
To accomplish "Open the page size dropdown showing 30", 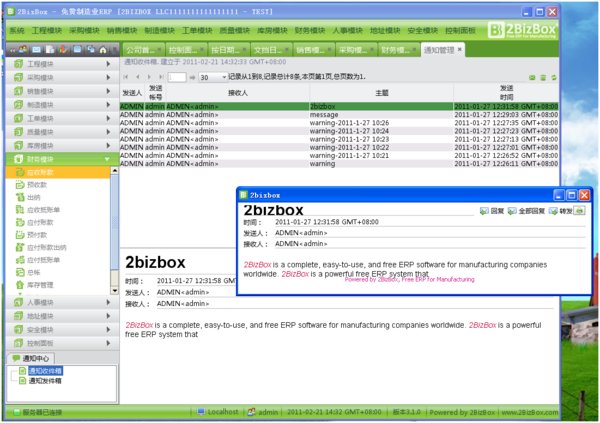I will [x=213, y=77].
